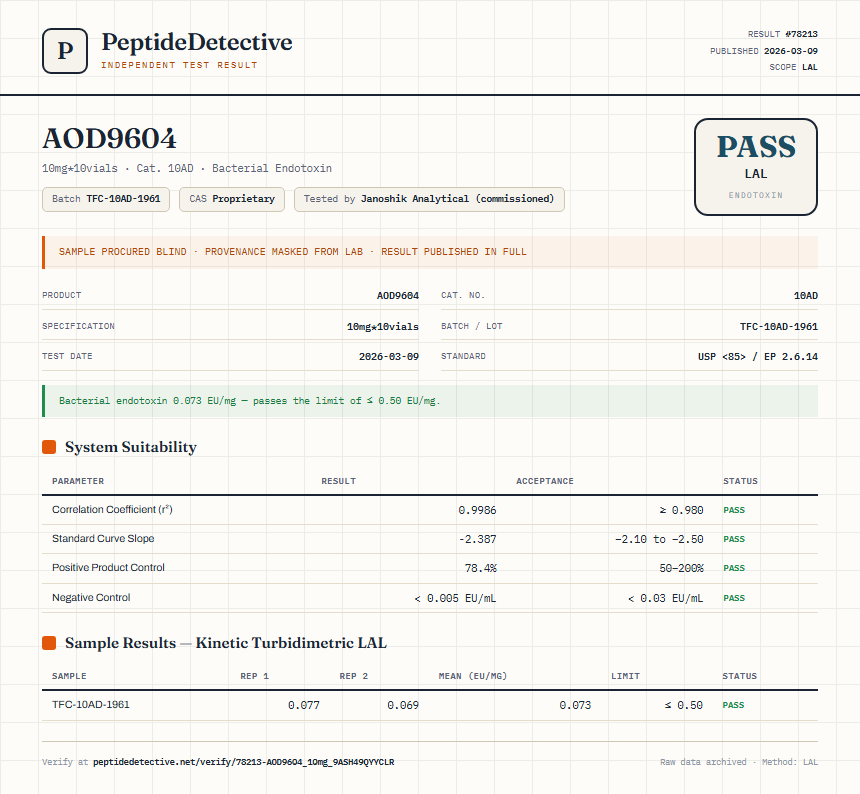Click PASS status for Correlation Coefficient
The image size is (860, 794).
(x=734, y=510)
